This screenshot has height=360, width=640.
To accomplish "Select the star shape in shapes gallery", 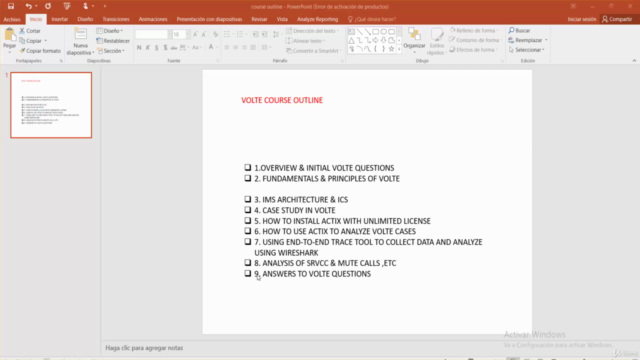I will tap(391, 49).
